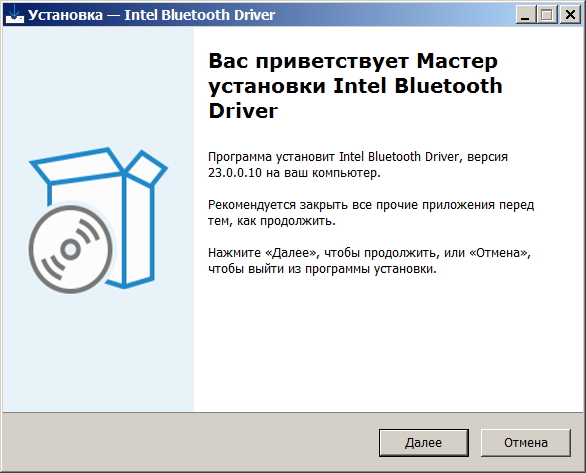Image resolution: width=586 pixels, height=473 pixels.
Task: Click the Driver word in the heading
Action: [243, 111]
